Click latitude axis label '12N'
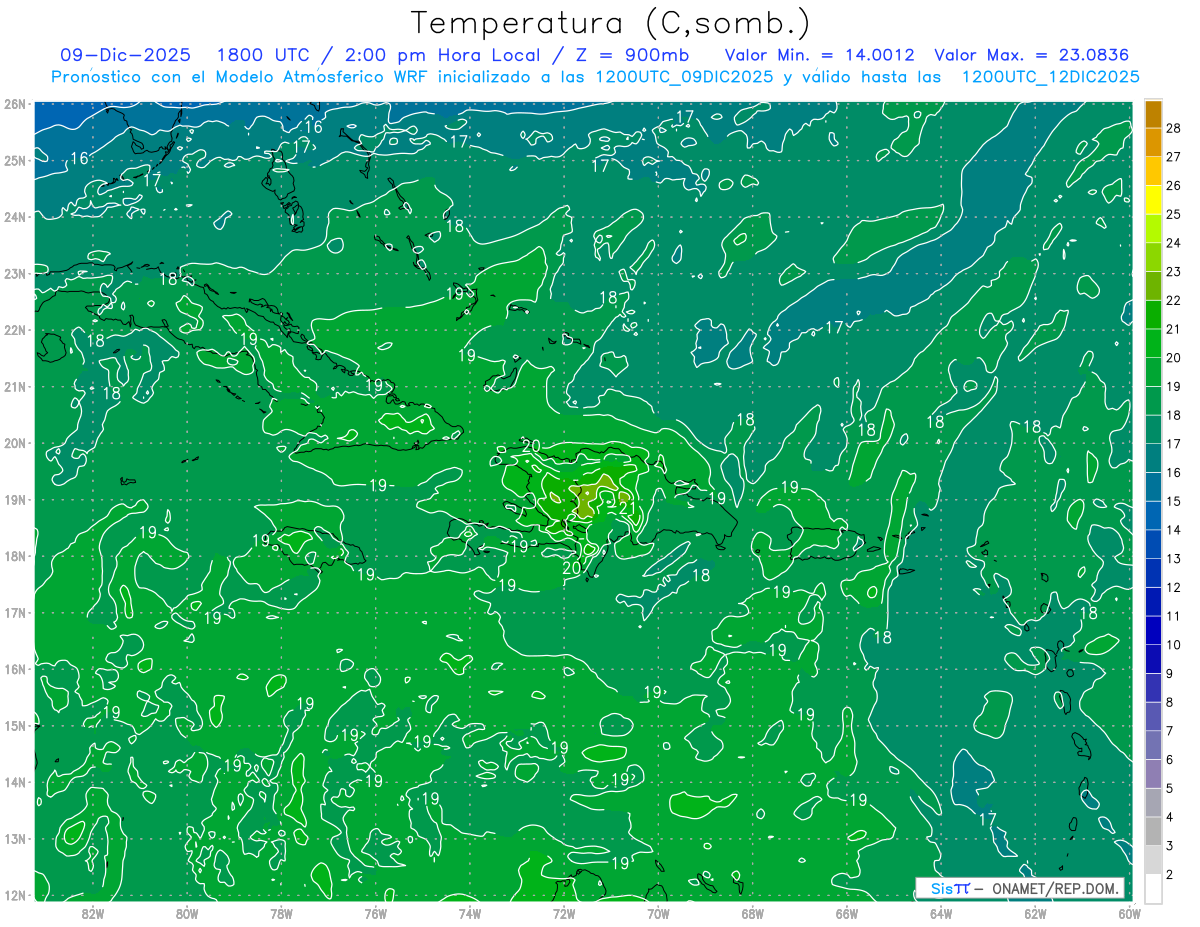 coord(15,895)
